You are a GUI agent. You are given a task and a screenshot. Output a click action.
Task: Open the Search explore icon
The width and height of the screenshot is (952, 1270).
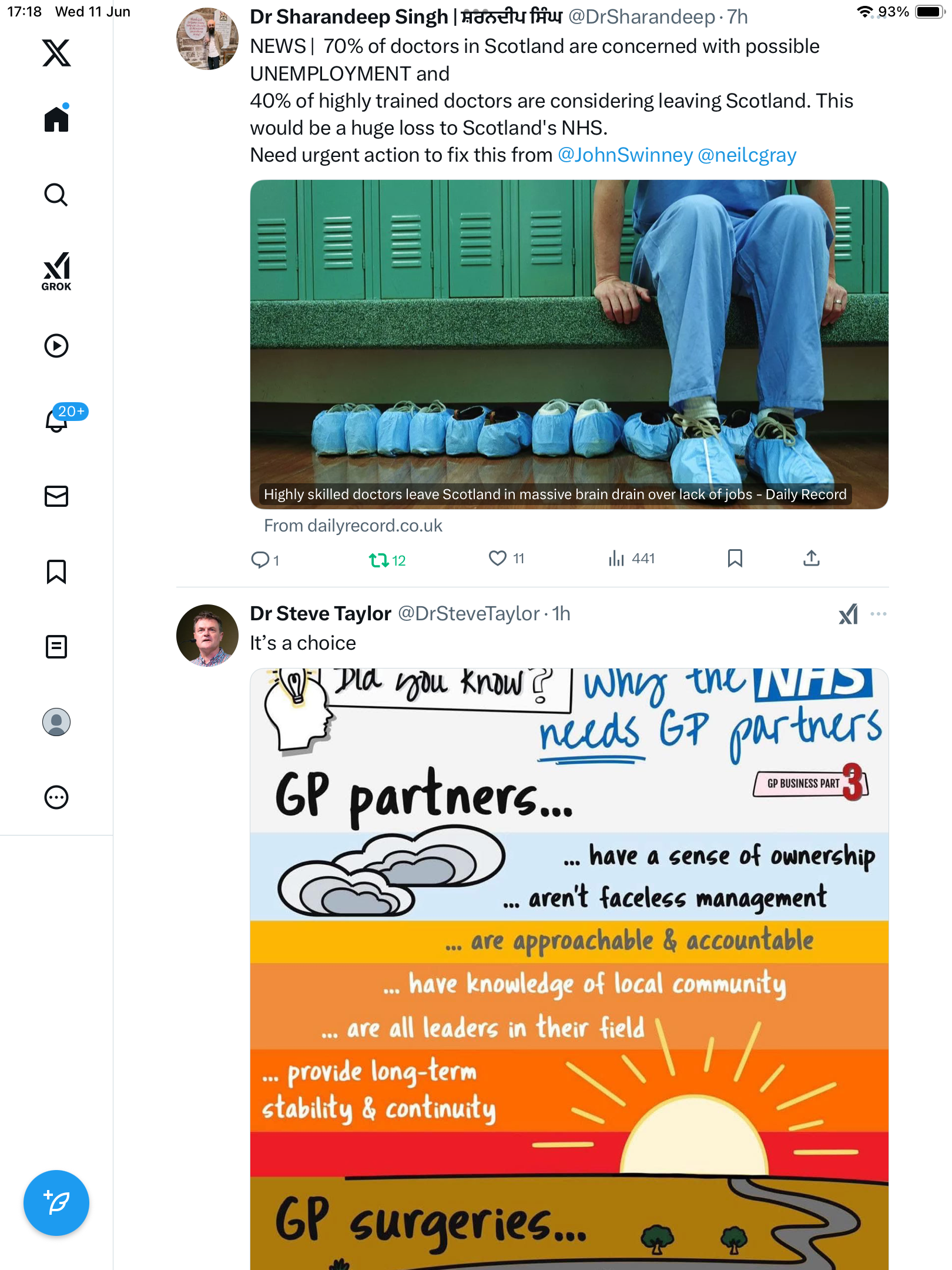(56, 195)
